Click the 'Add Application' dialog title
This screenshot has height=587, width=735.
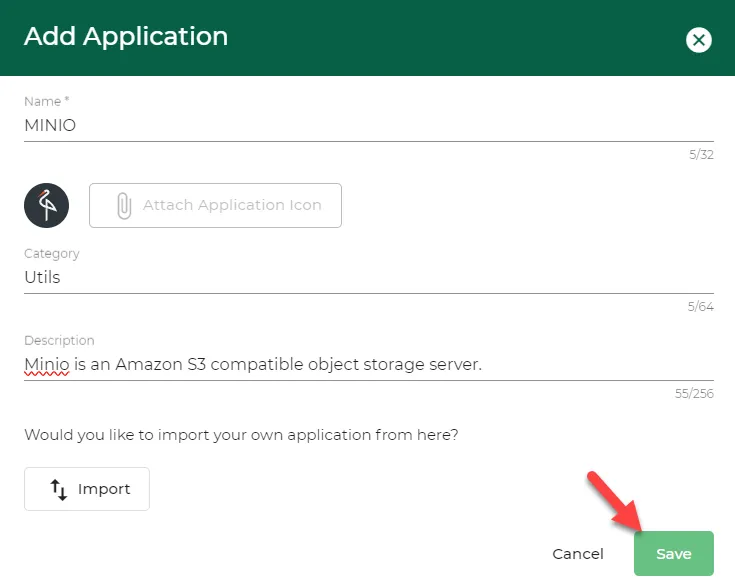(126, 36)
